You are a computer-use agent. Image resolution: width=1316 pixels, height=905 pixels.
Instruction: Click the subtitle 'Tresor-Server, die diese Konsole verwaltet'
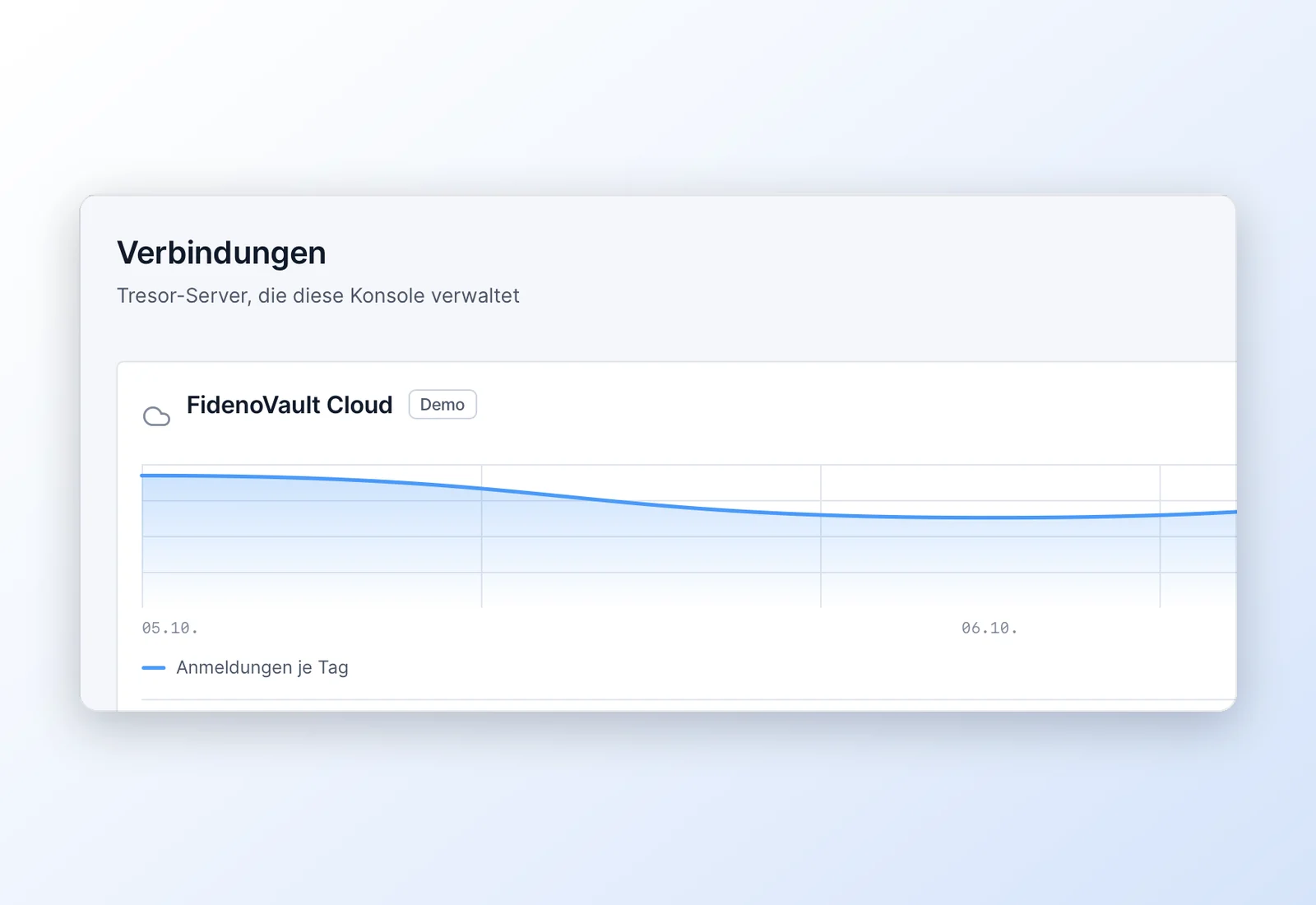point(318,295)
